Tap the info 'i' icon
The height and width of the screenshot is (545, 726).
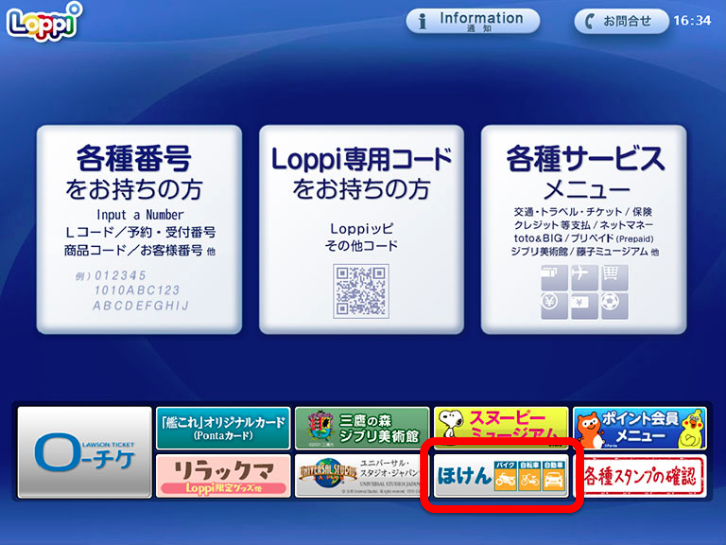[x=422, y=21]
